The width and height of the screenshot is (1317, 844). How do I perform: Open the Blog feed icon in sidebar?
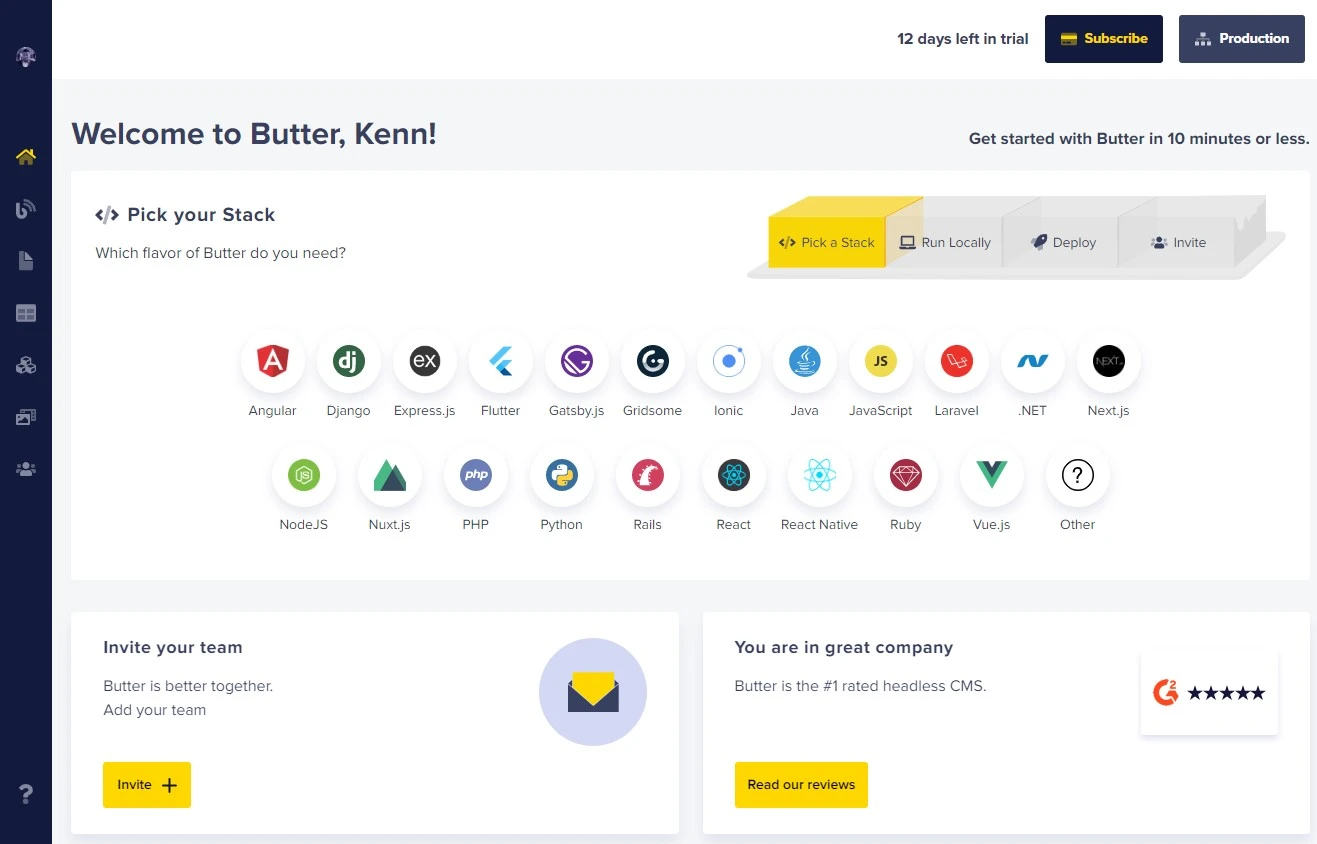[x=26, y=209]
